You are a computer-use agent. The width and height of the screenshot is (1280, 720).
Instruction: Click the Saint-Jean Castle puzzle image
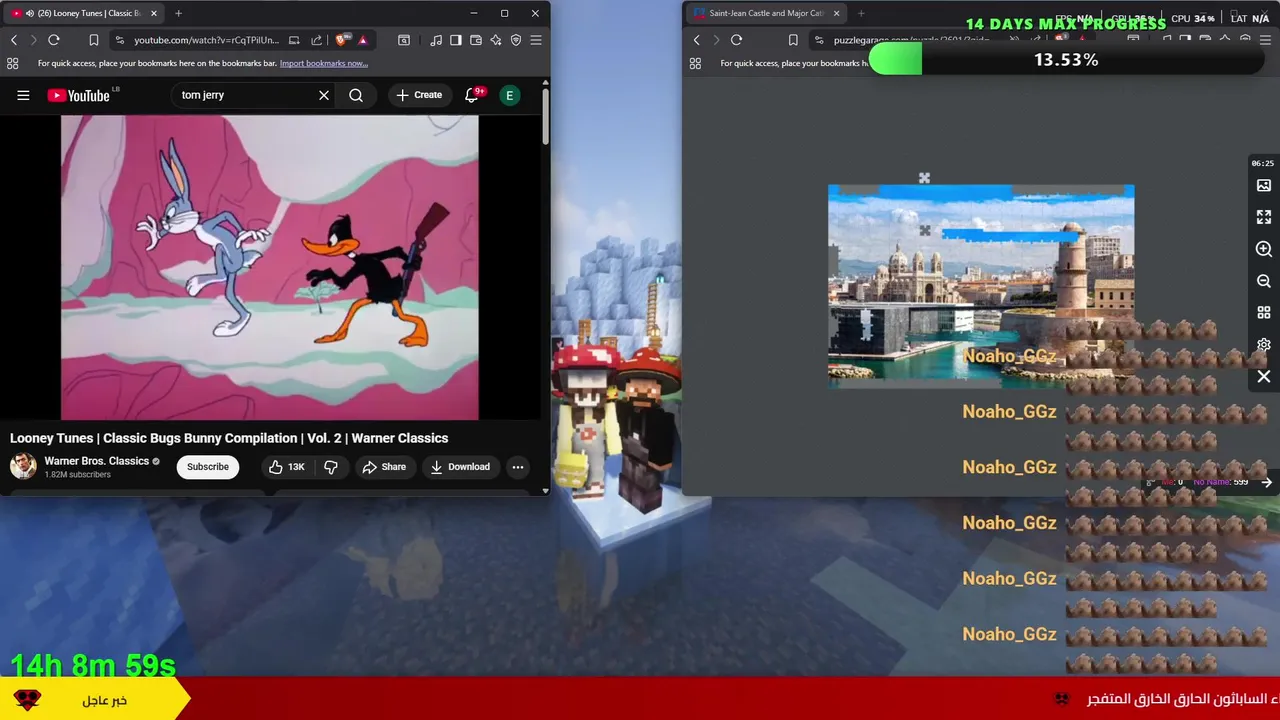point(981,284)
